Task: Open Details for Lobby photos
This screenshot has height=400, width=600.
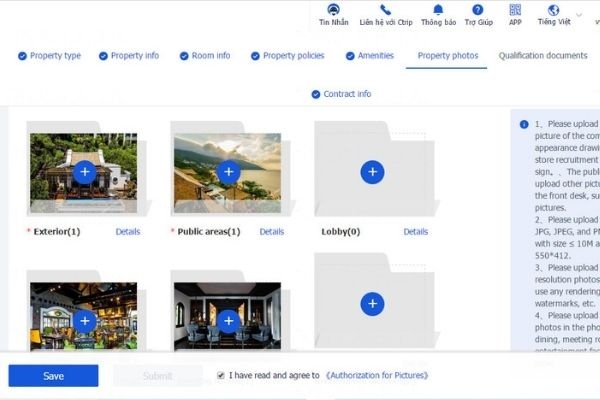Action: click(x=416, y=232)
